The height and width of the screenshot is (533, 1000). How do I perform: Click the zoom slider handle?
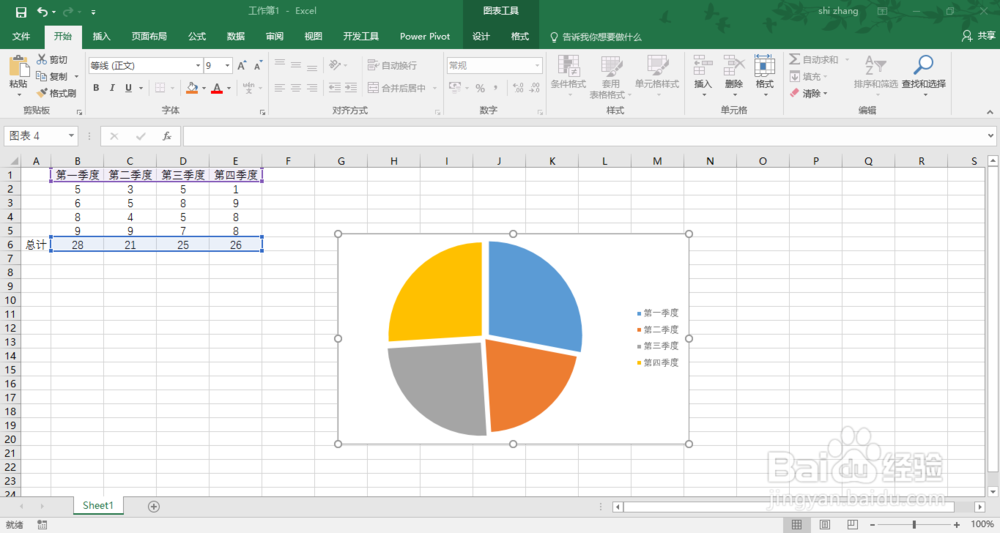tap(913, 524)
